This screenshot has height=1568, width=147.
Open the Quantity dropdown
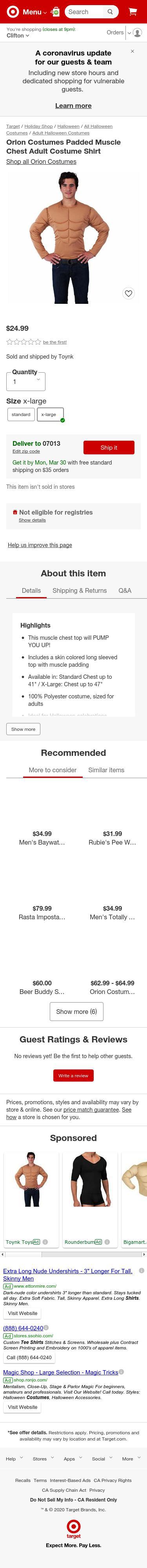coord(25,381)
